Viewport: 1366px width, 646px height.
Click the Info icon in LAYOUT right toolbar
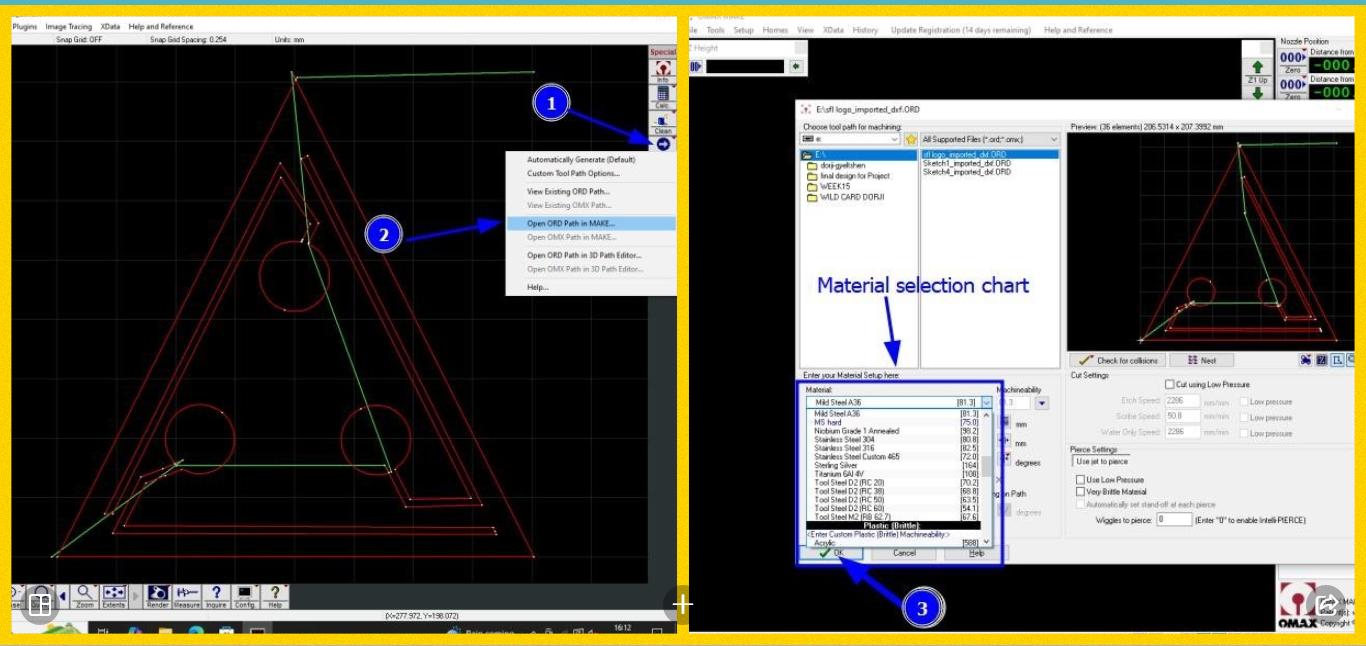(662, 70)
